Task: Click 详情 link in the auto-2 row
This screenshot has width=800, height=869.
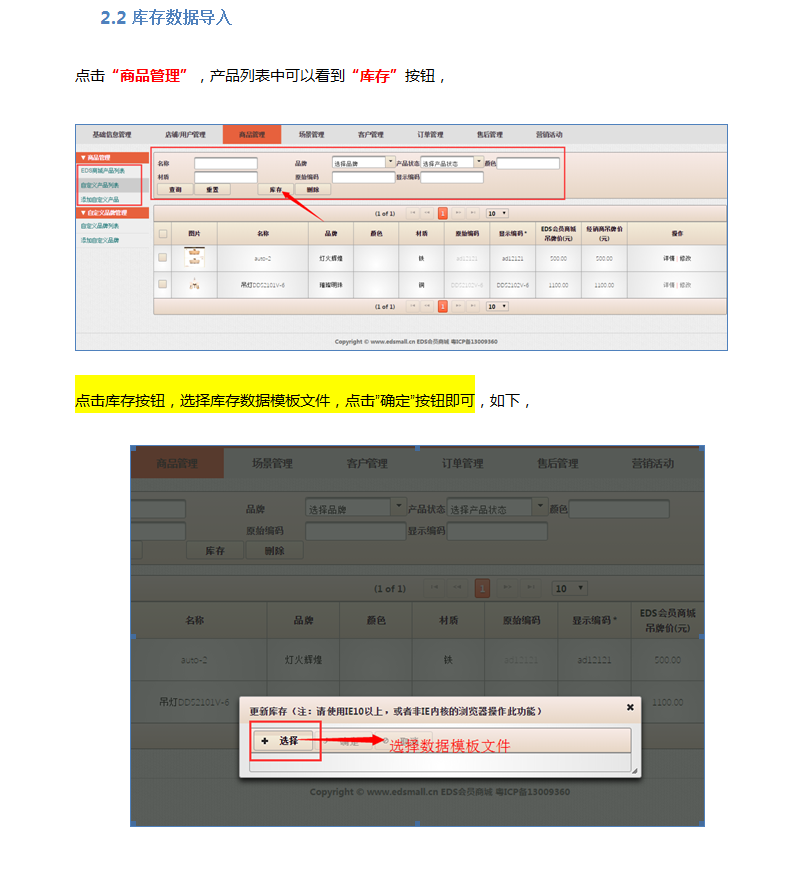Action: tap(669, 258)
